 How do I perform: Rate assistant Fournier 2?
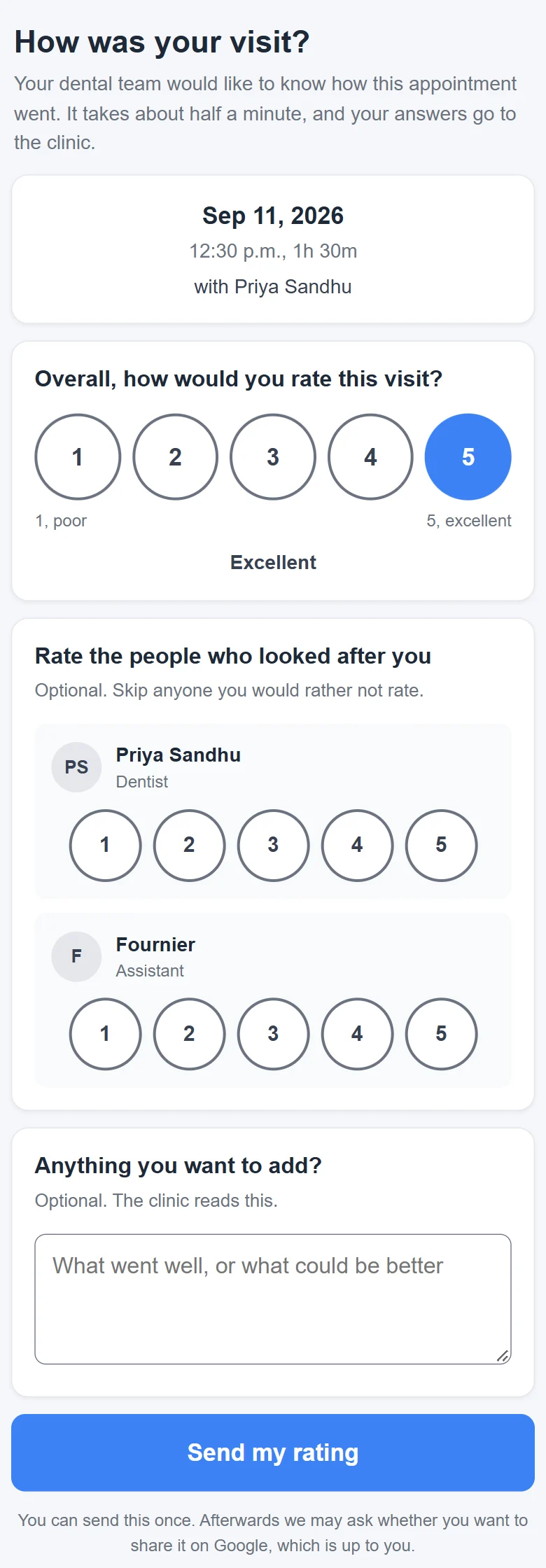[189, 1034]
